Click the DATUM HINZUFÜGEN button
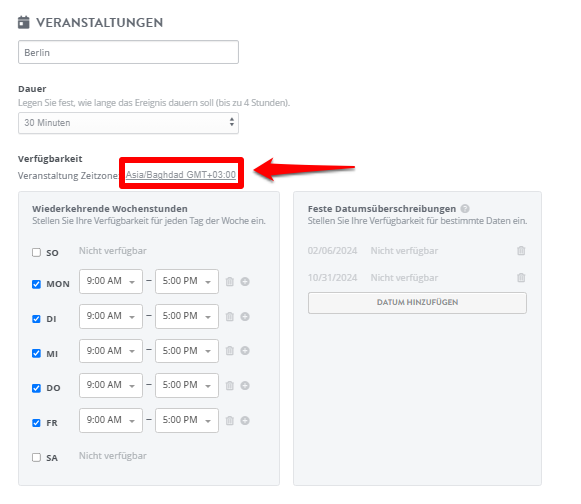 [x=417, y=303]
